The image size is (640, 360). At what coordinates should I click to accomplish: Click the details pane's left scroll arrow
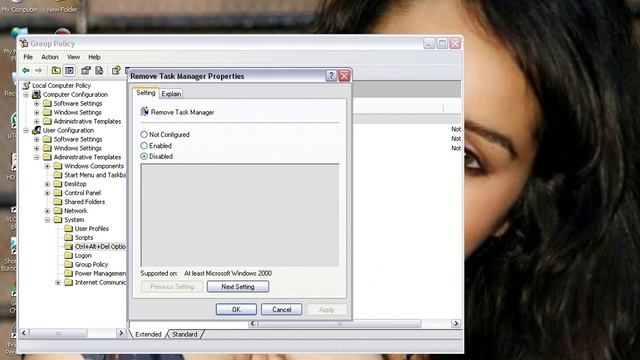coord(253,323)
